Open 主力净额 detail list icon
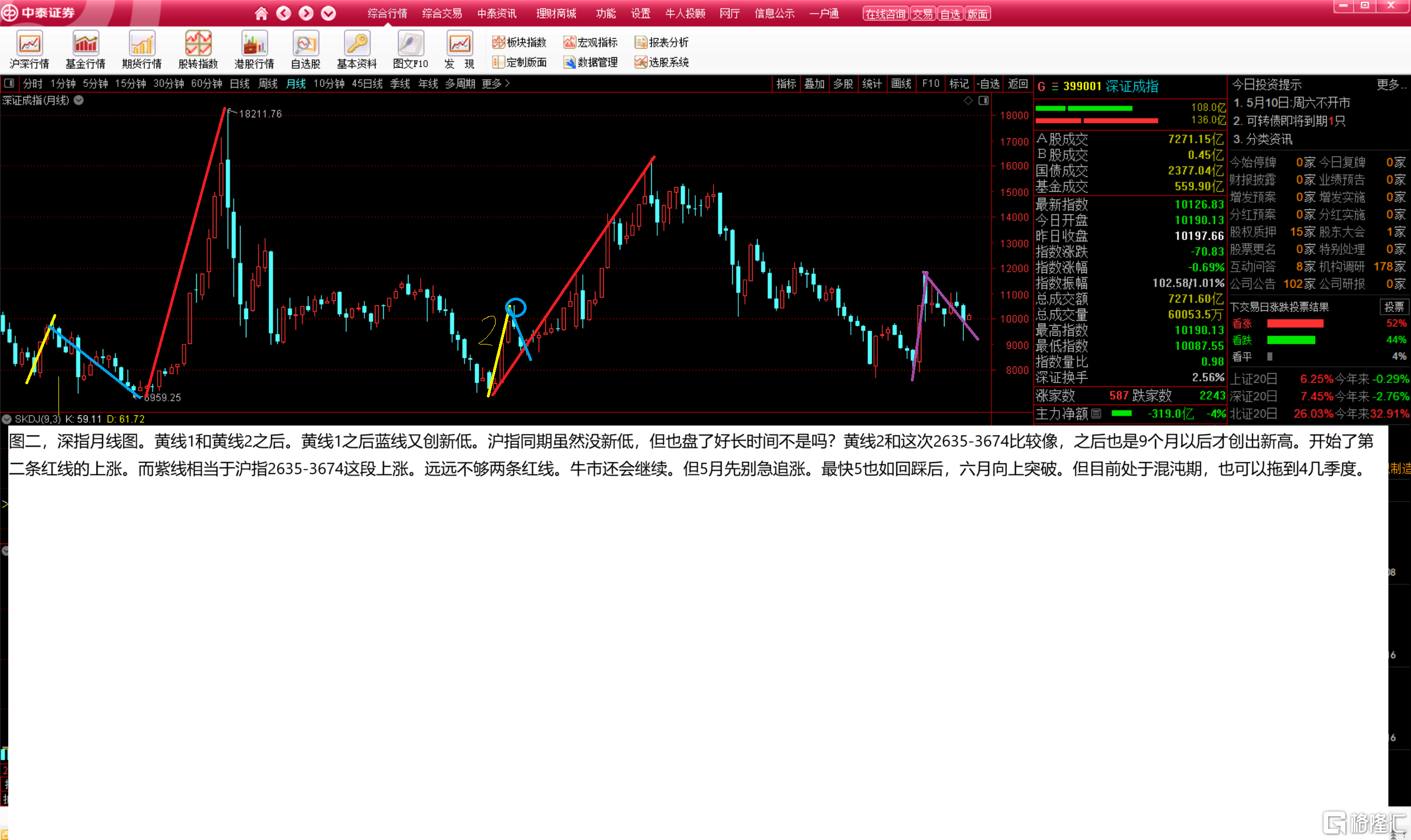This screenshot has height=840, width=1411. coord(1096,414)
